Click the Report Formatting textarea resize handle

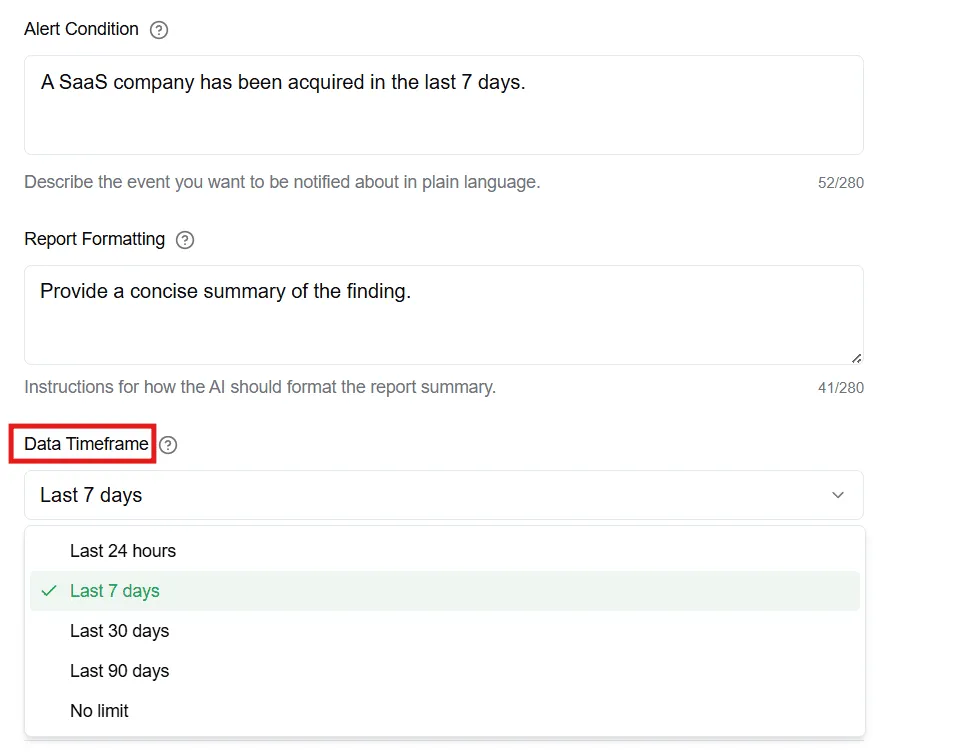tap(857, 359)
